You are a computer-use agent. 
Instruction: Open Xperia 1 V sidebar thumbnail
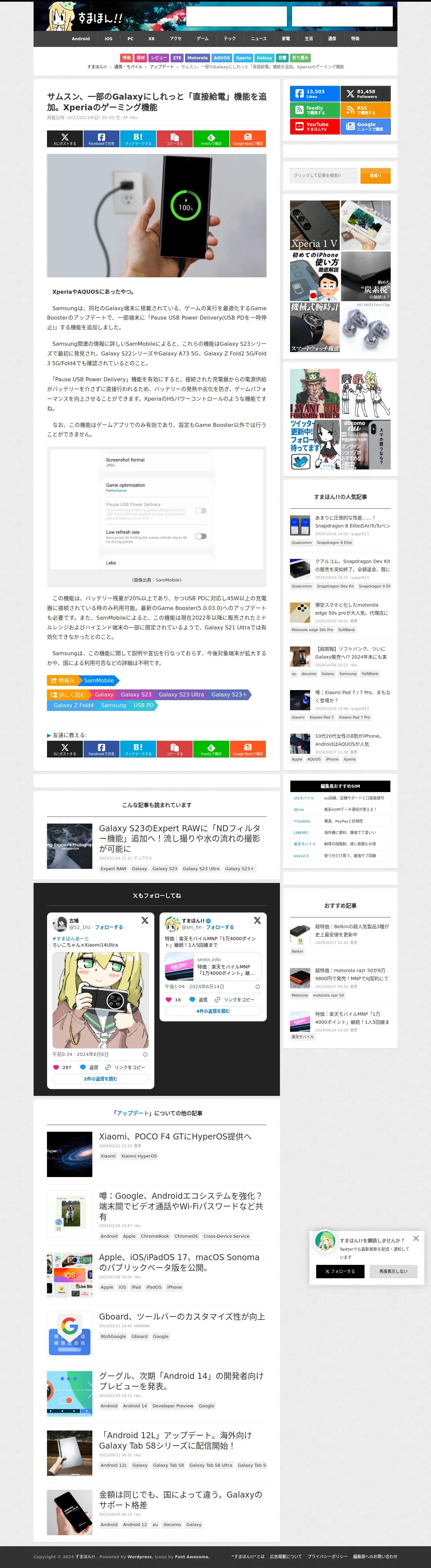[x=315, y=226]
